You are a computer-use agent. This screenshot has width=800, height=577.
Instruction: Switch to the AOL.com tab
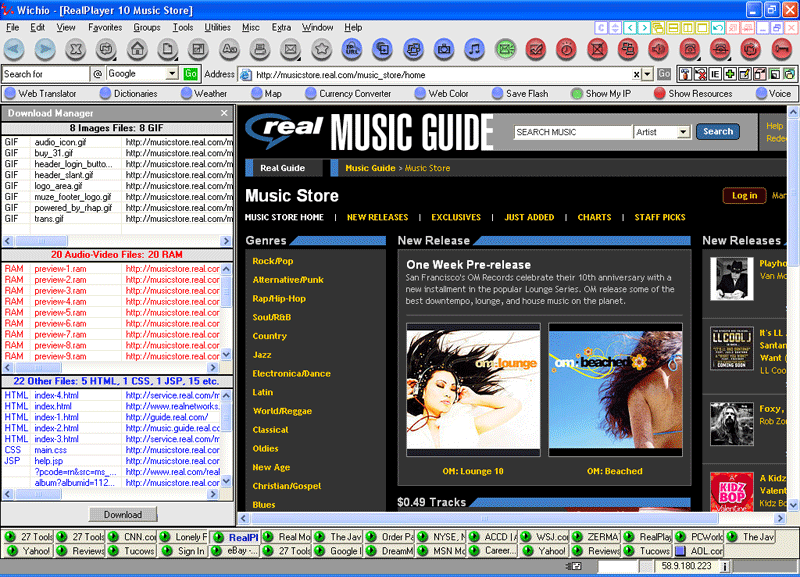point(699,551)
